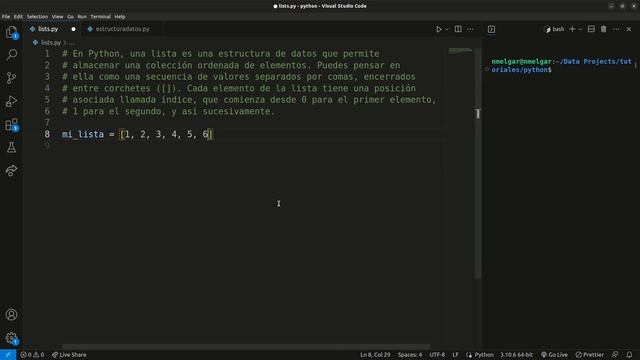Open feedback icon in status bar

pyautogui.click(x=615, y=355)
